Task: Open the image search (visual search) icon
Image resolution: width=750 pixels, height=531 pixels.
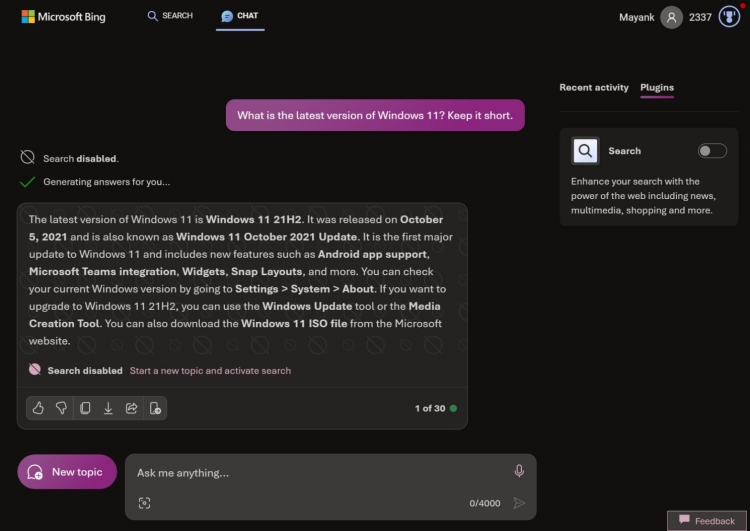Action: [144, 503]
